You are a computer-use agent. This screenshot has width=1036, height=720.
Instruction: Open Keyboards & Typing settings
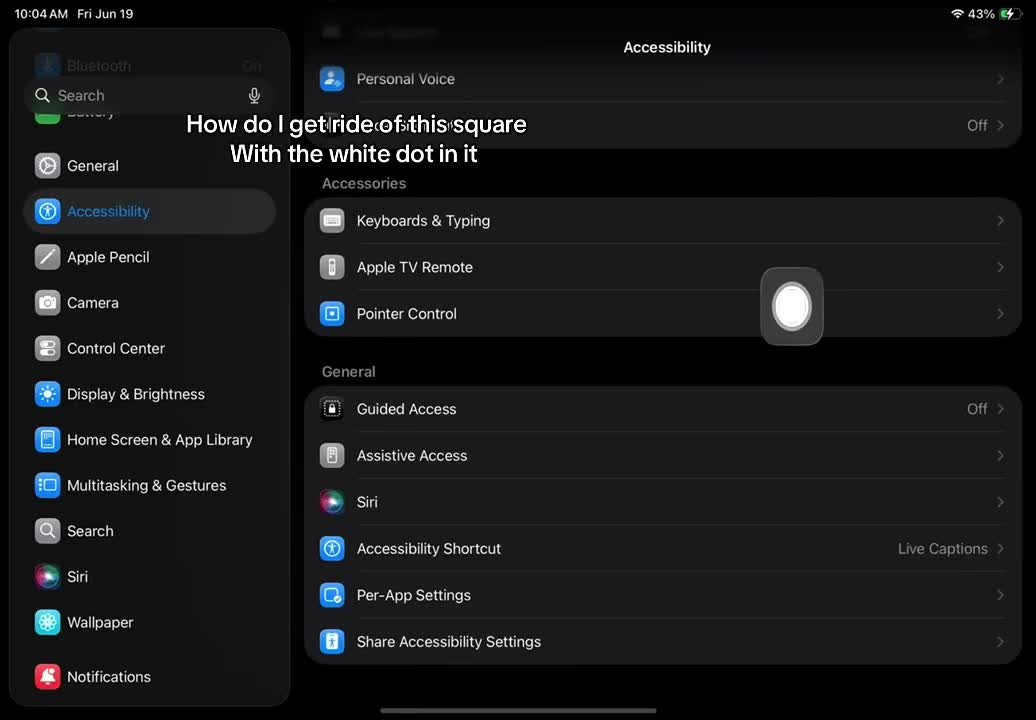(663, 221)
